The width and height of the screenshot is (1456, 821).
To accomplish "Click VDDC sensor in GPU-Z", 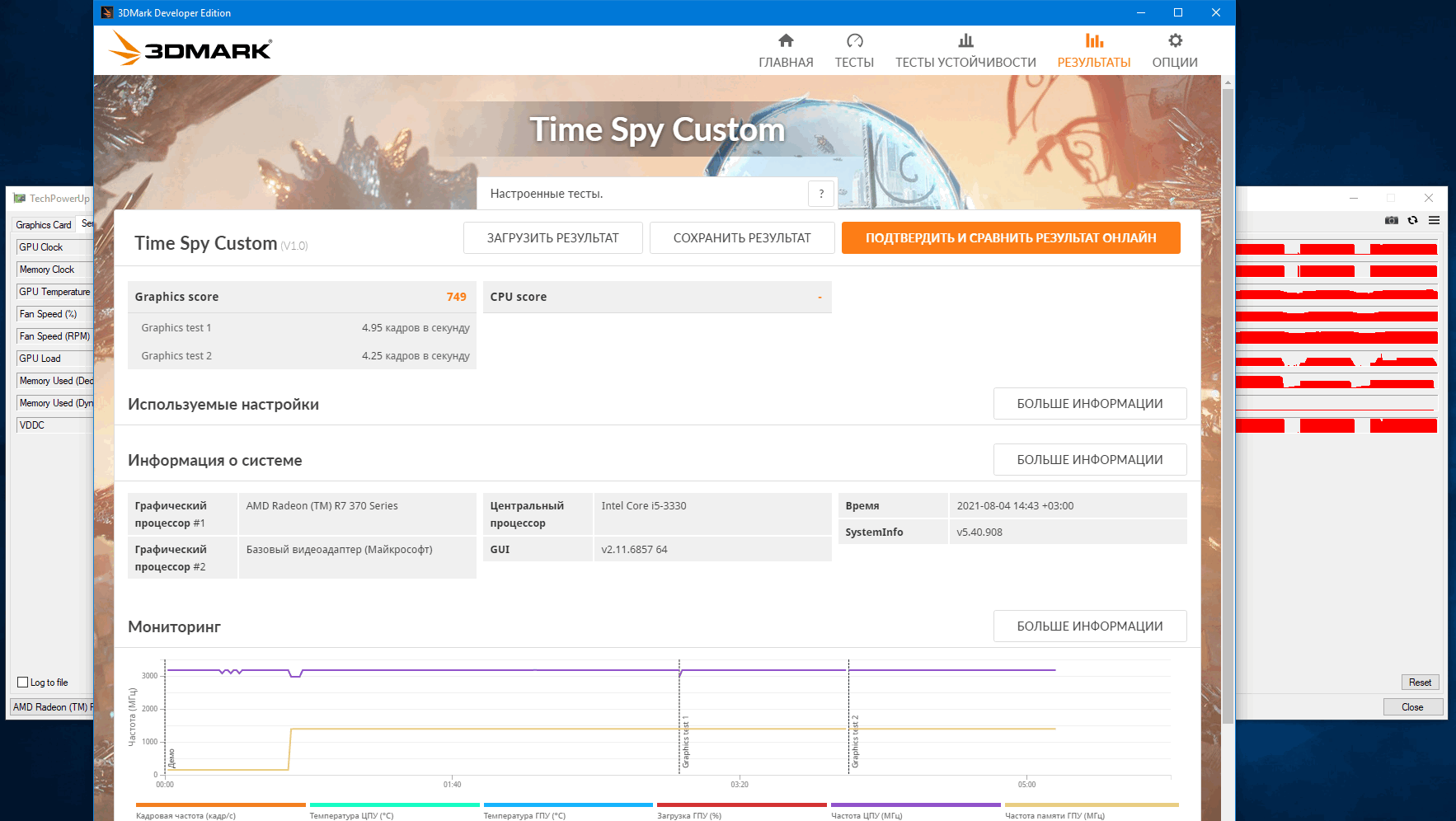I will (x=54, y=425).
